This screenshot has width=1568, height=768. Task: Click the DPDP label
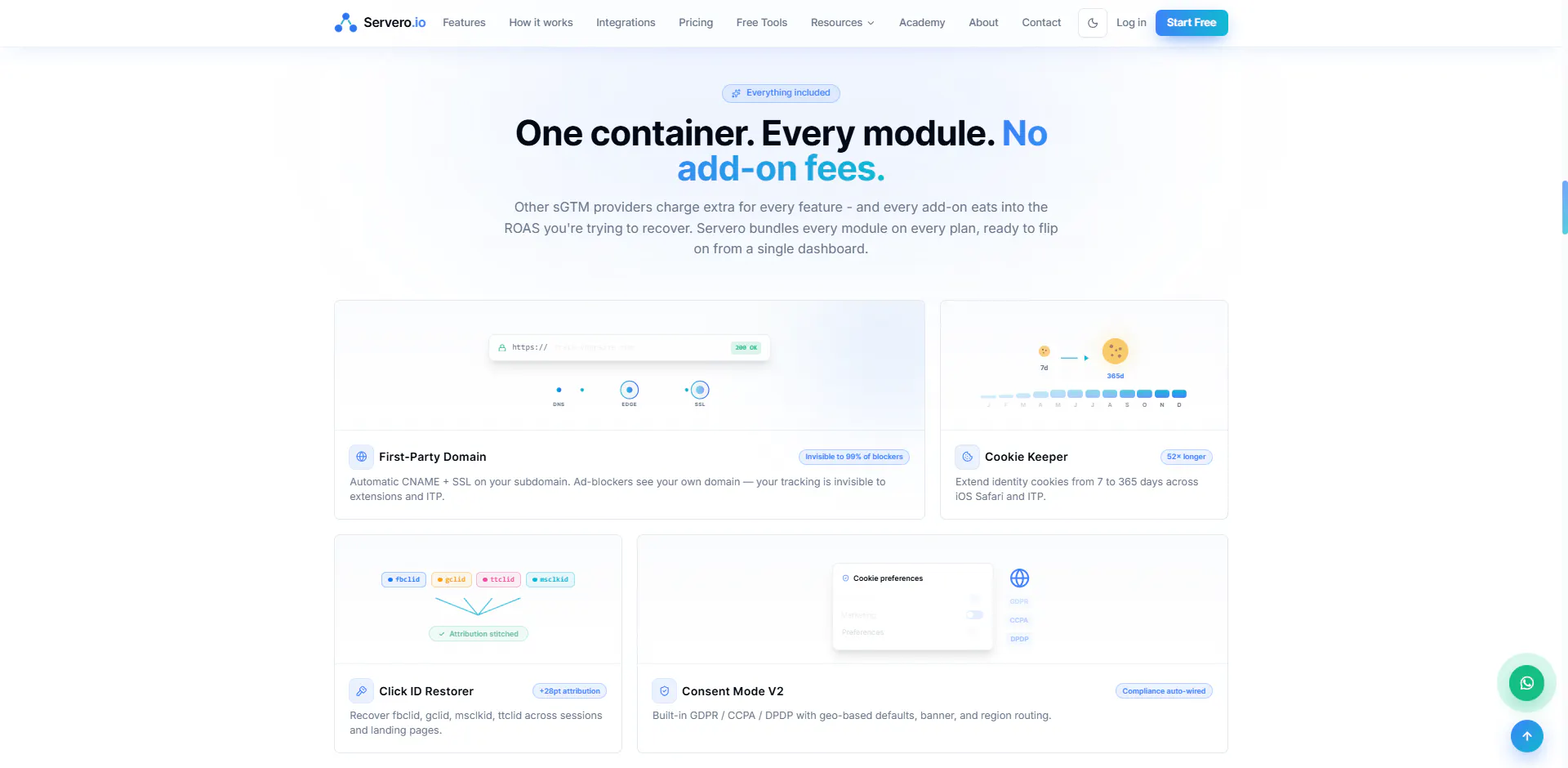[x=1019, y=639]
